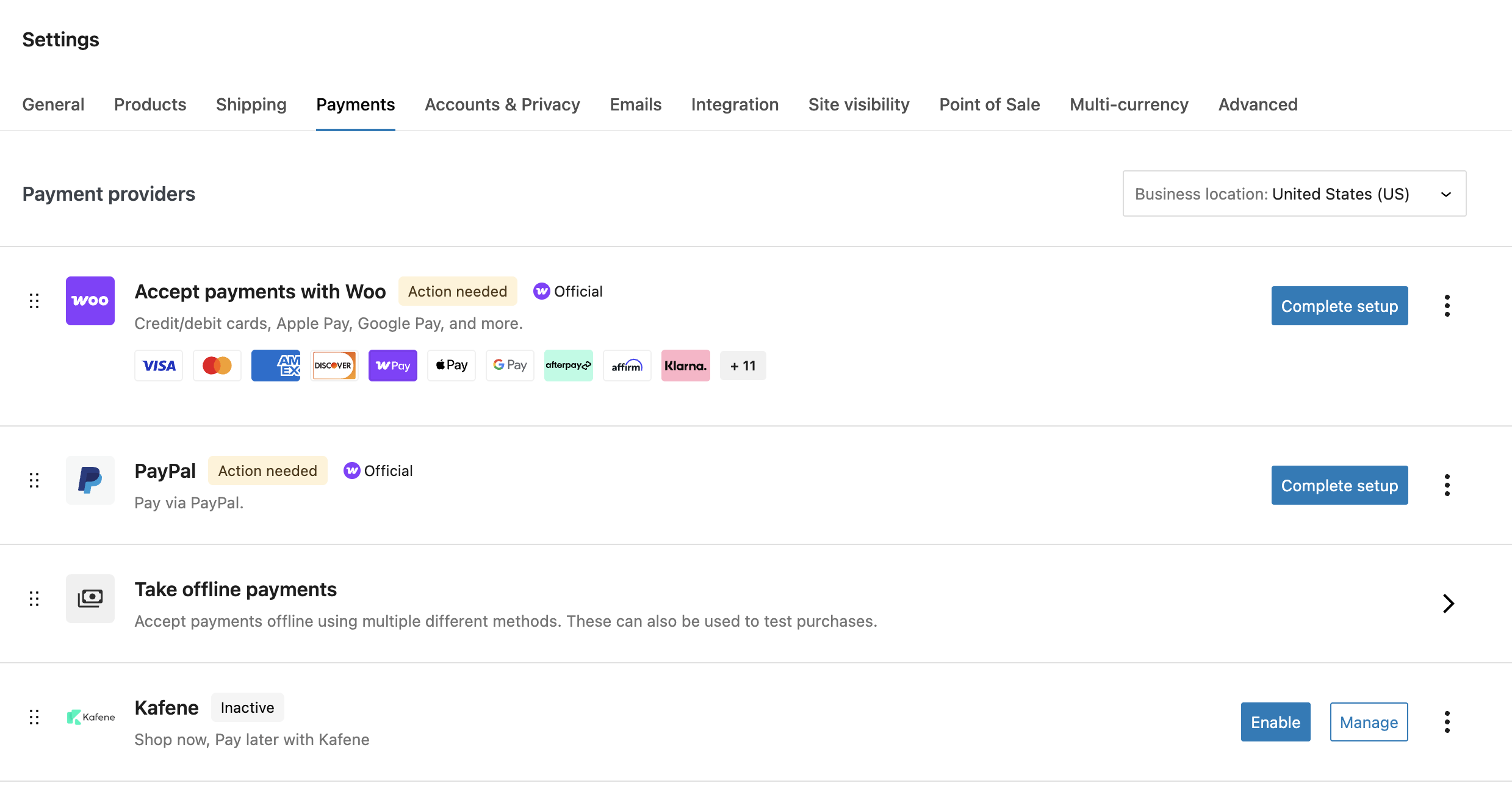The height and width of the screenshot is (797, 1512).
Task: Click the Affirm icon
Action: pos(627,366)
